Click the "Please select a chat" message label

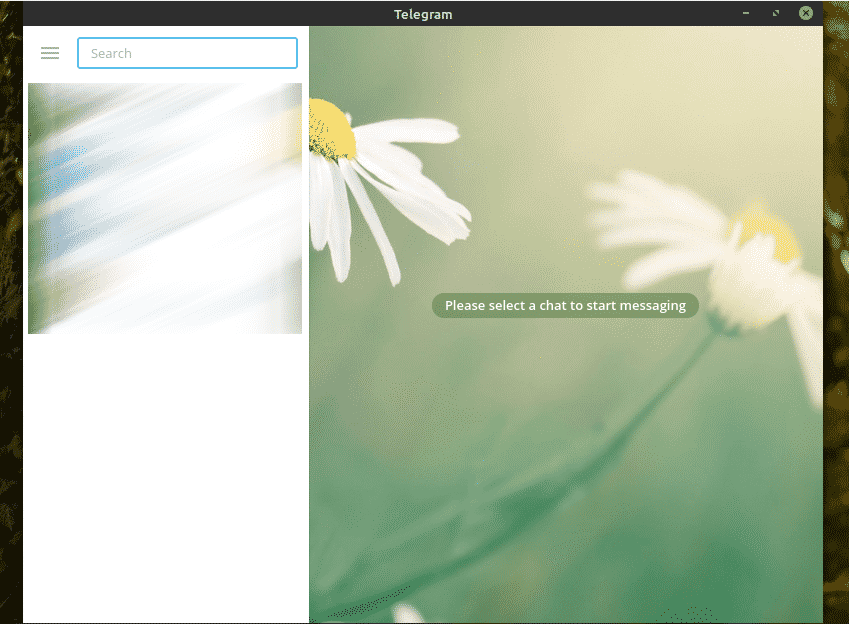pyautogui.click(x=565, y=305)
